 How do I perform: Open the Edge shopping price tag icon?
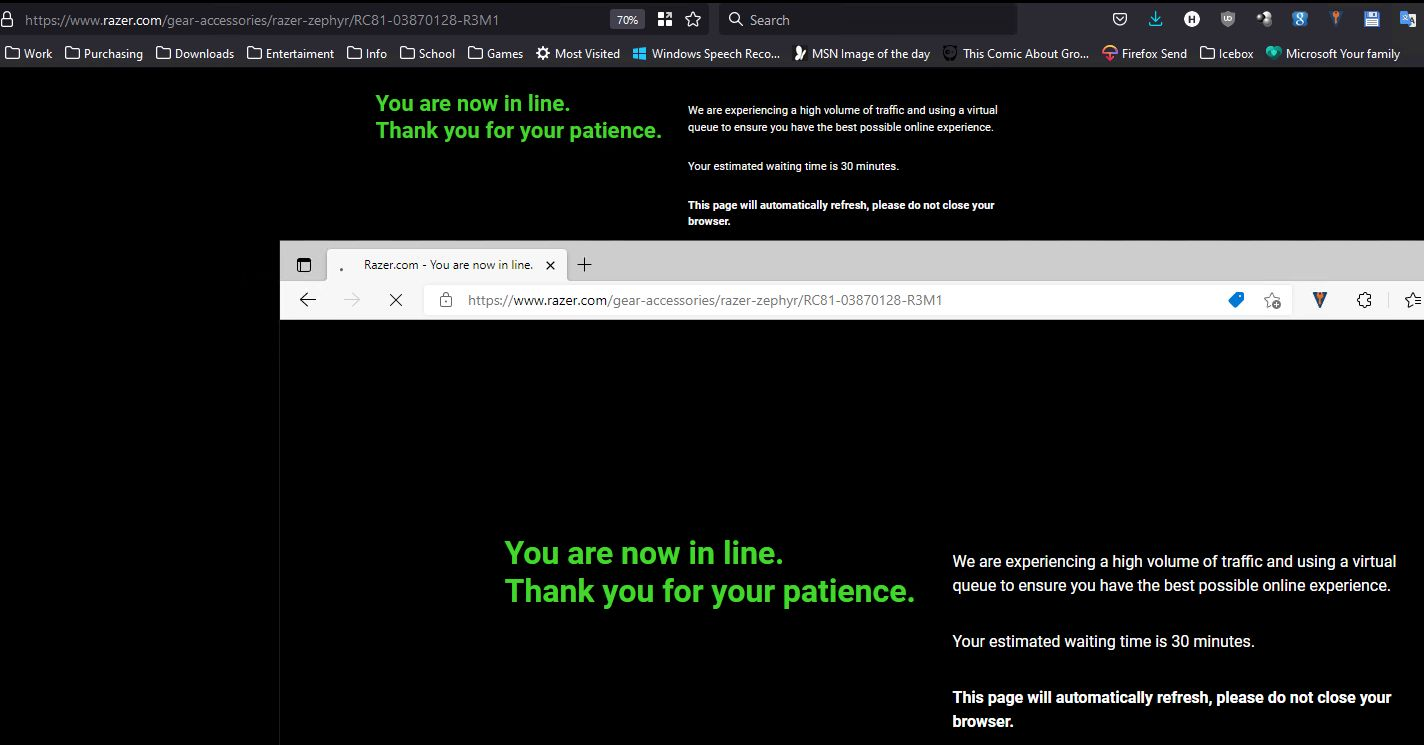pyautogui.click(x=1236, y=300)
